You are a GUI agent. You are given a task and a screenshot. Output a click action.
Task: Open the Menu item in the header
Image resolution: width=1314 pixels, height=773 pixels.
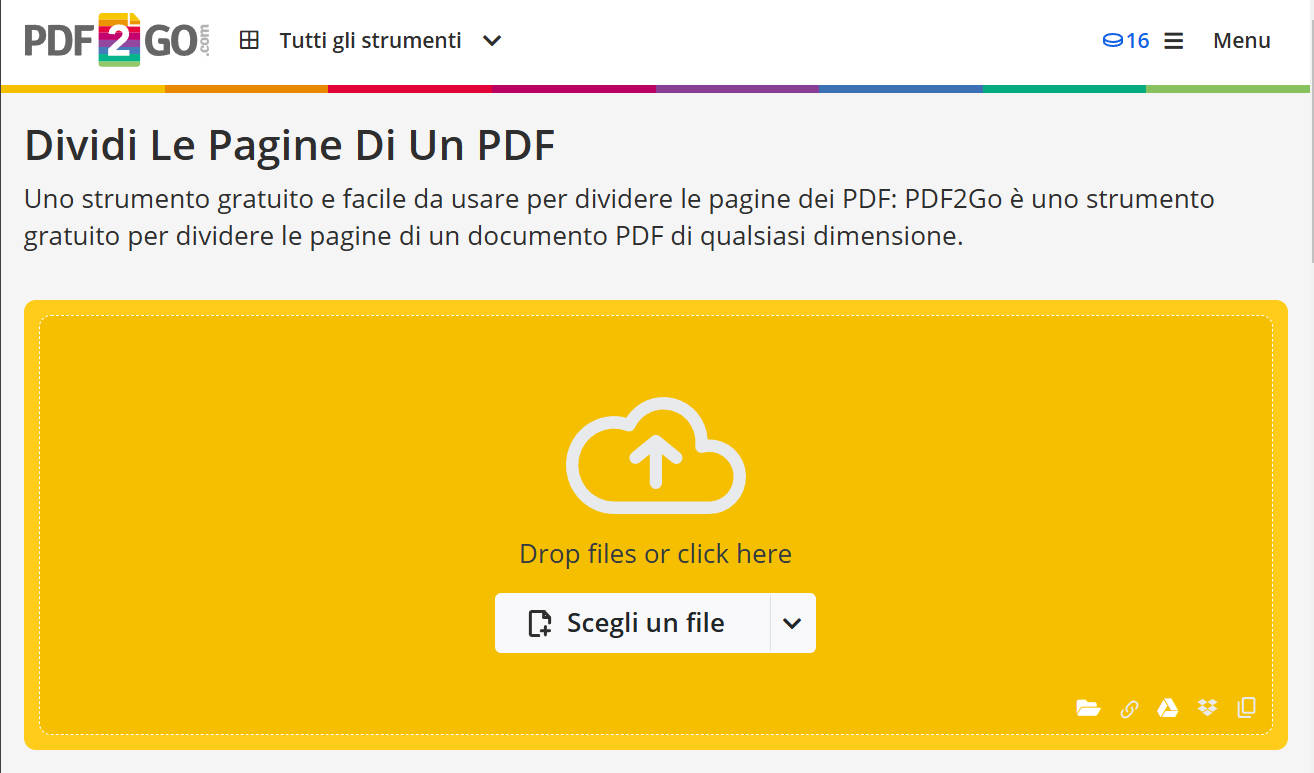1241,40
